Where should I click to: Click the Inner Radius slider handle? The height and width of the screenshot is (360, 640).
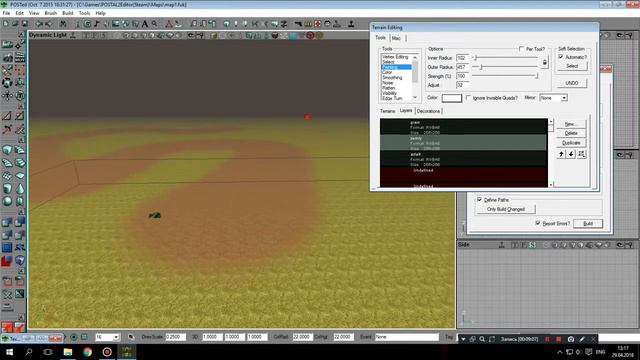coord(475,58)
